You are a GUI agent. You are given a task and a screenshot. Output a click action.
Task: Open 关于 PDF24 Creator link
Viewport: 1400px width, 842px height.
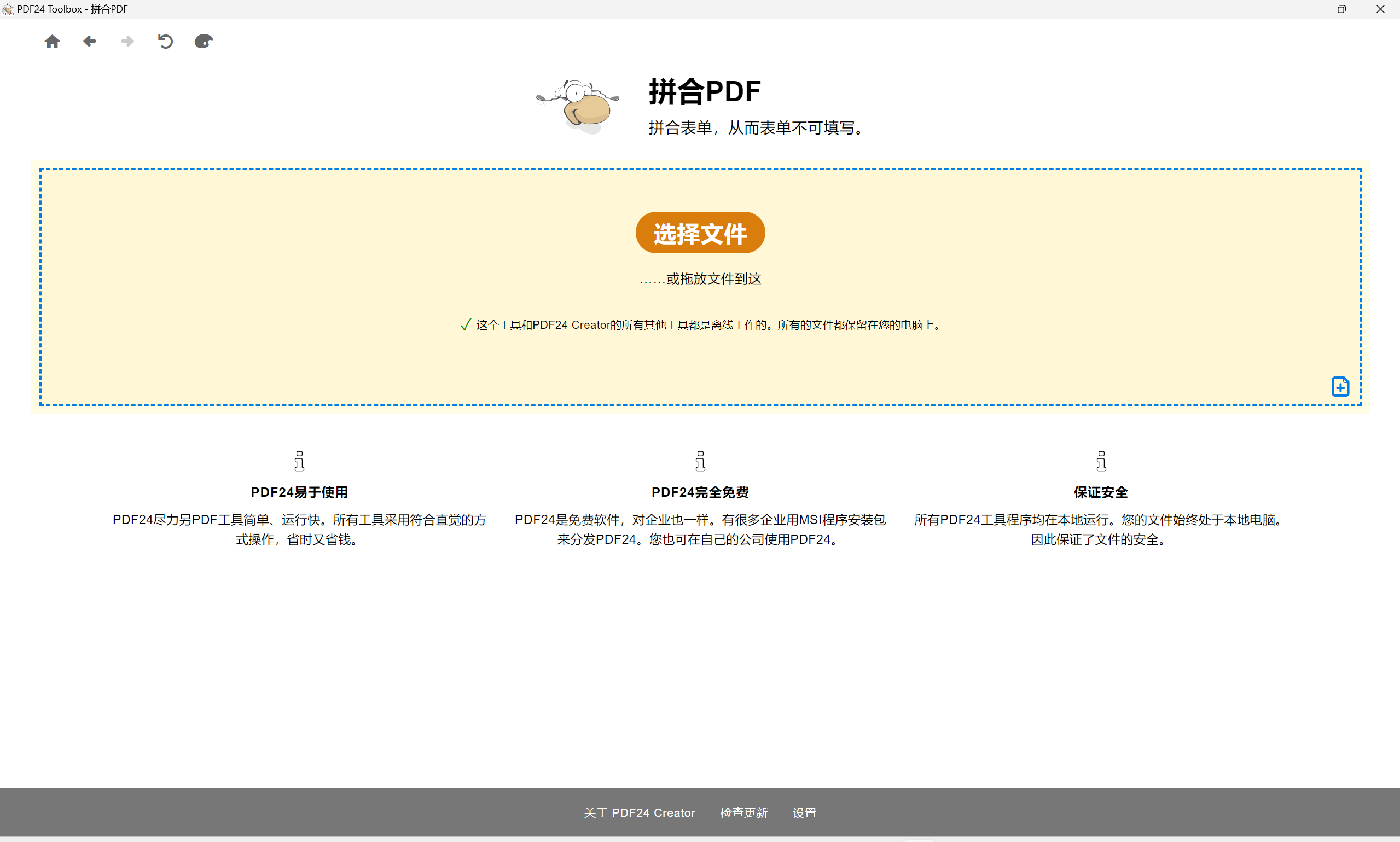tap(640, 812)
